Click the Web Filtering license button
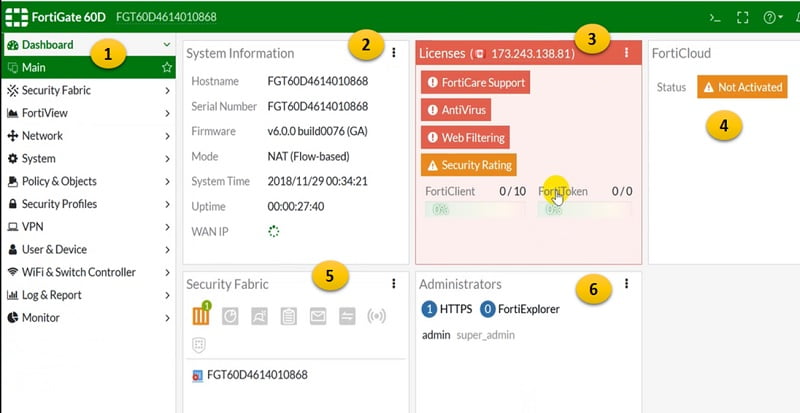Viewport: 800px width, 413px height. click(x=465, y=137)
